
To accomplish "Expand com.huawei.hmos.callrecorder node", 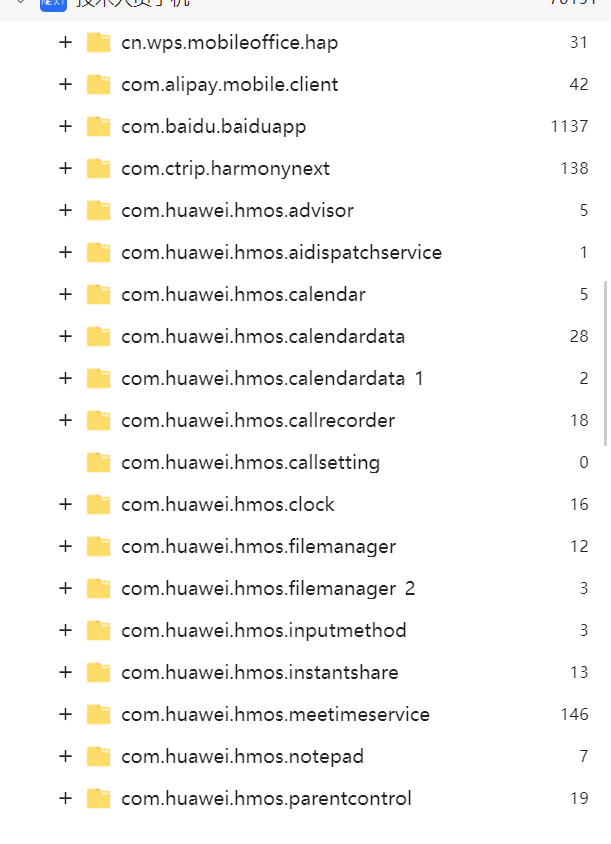I will click(65, 420).
